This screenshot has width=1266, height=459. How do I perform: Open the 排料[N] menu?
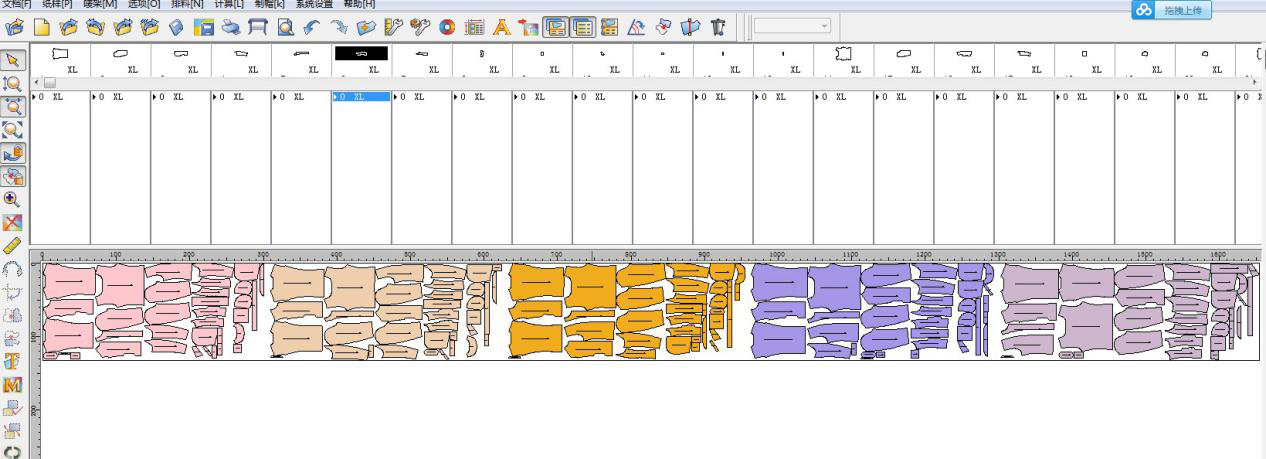coord(187,4)
